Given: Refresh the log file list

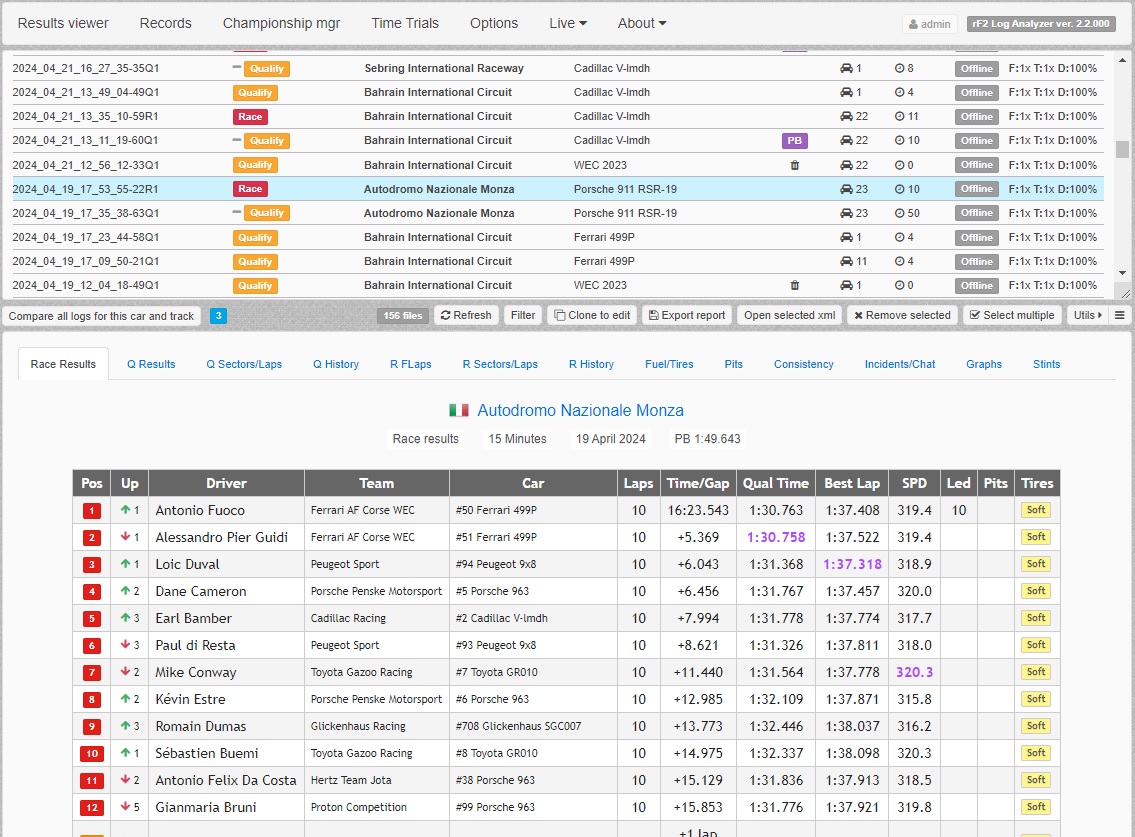Looking at the screenshot, I should coord(466,315).
